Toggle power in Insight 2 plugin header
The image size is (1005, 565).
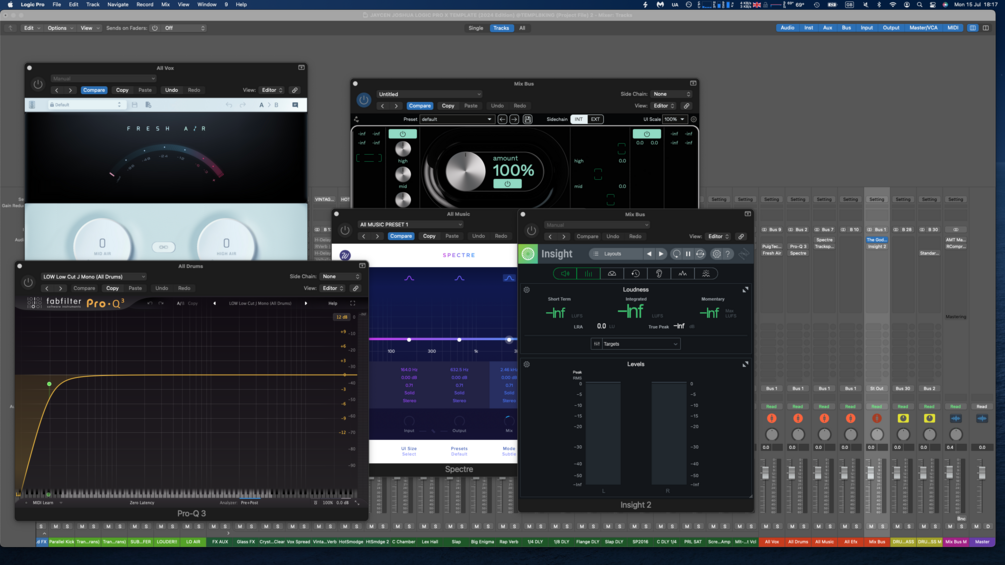point(531,231)
